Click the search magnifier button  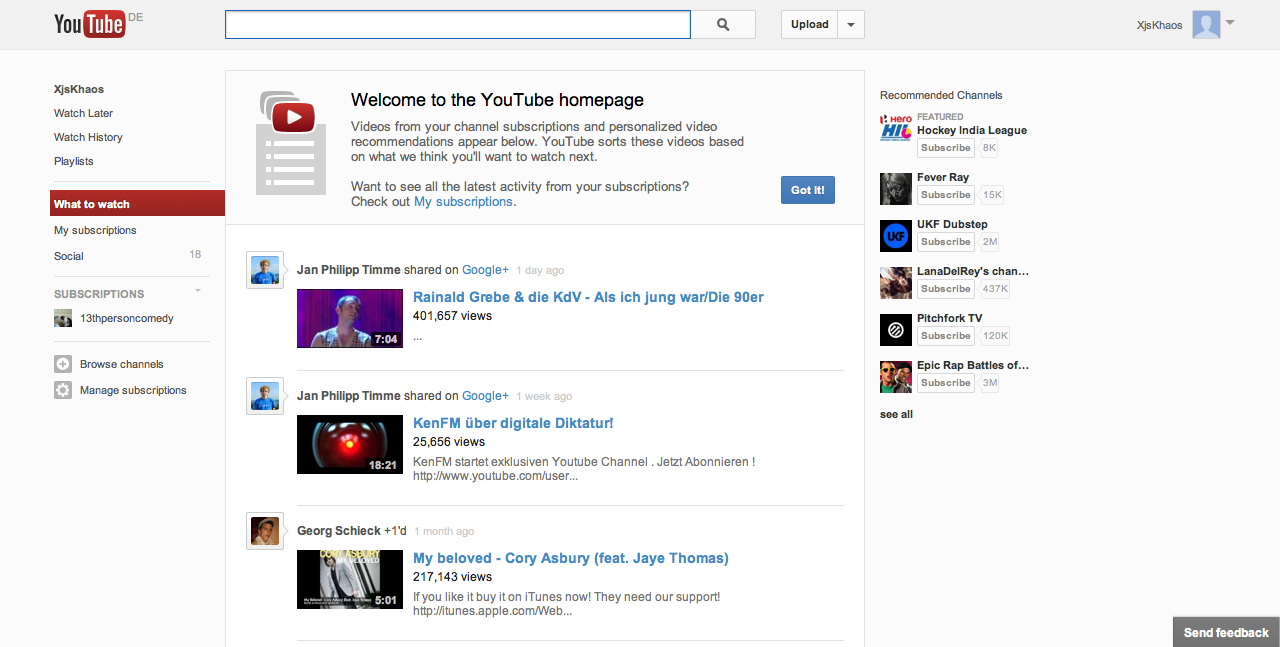click(723, 25)
